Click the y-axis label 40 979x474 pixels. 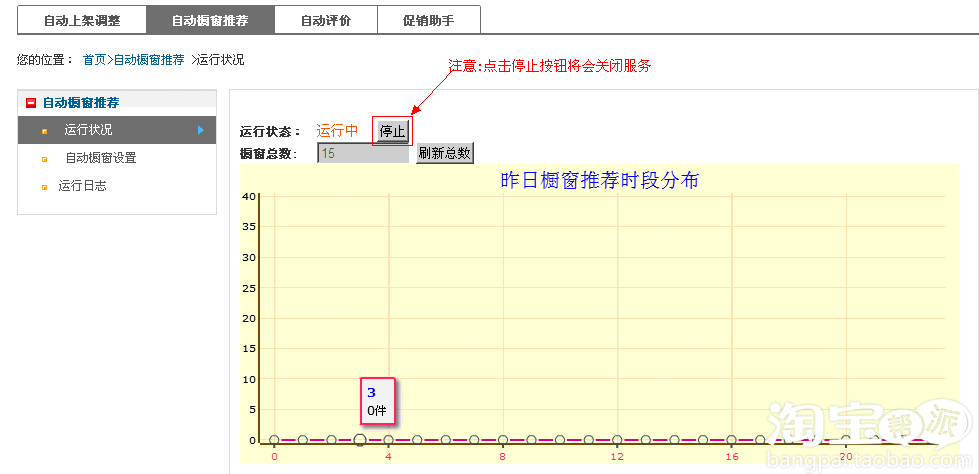[x=248, y=196]
